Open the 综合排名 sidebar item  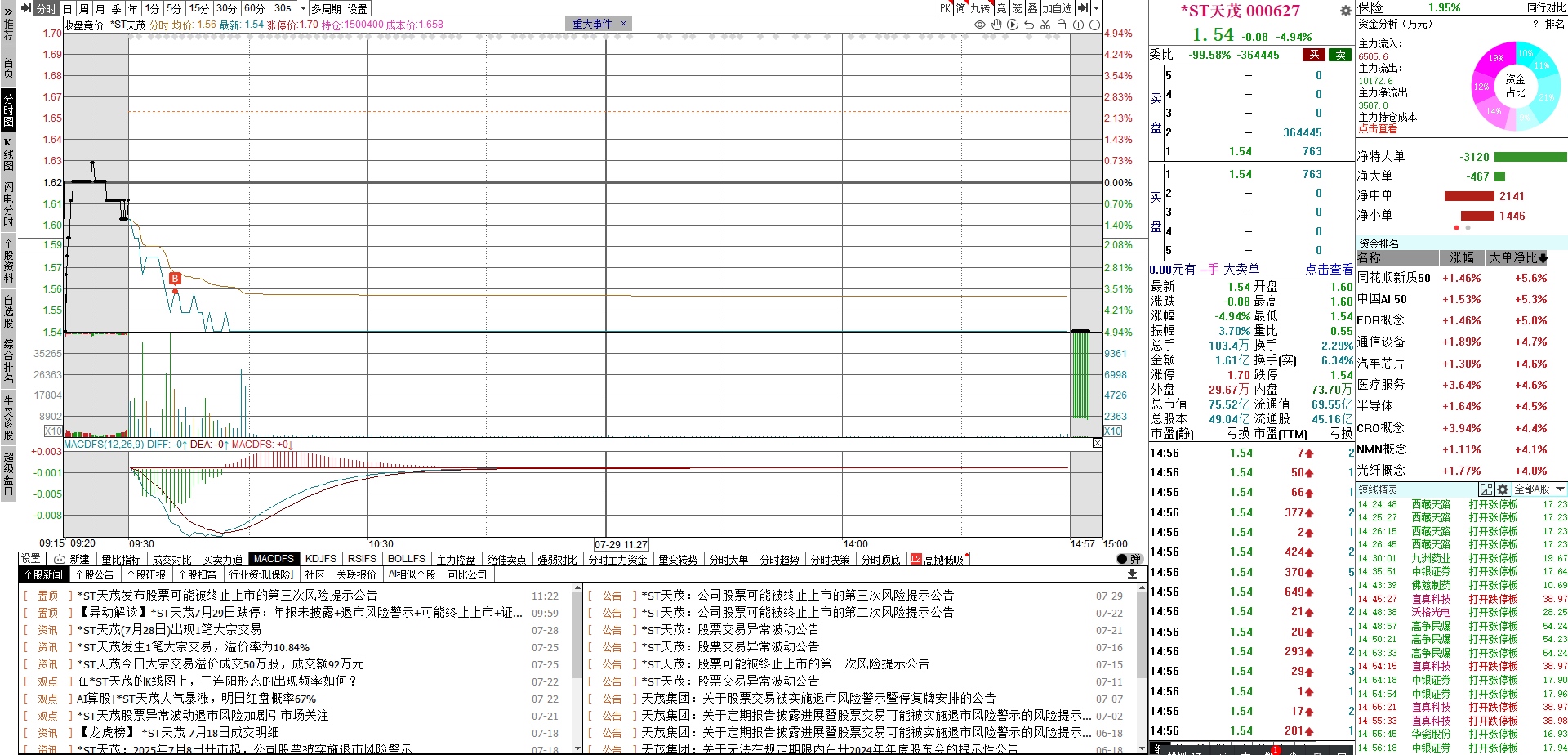tap(8, 360)
